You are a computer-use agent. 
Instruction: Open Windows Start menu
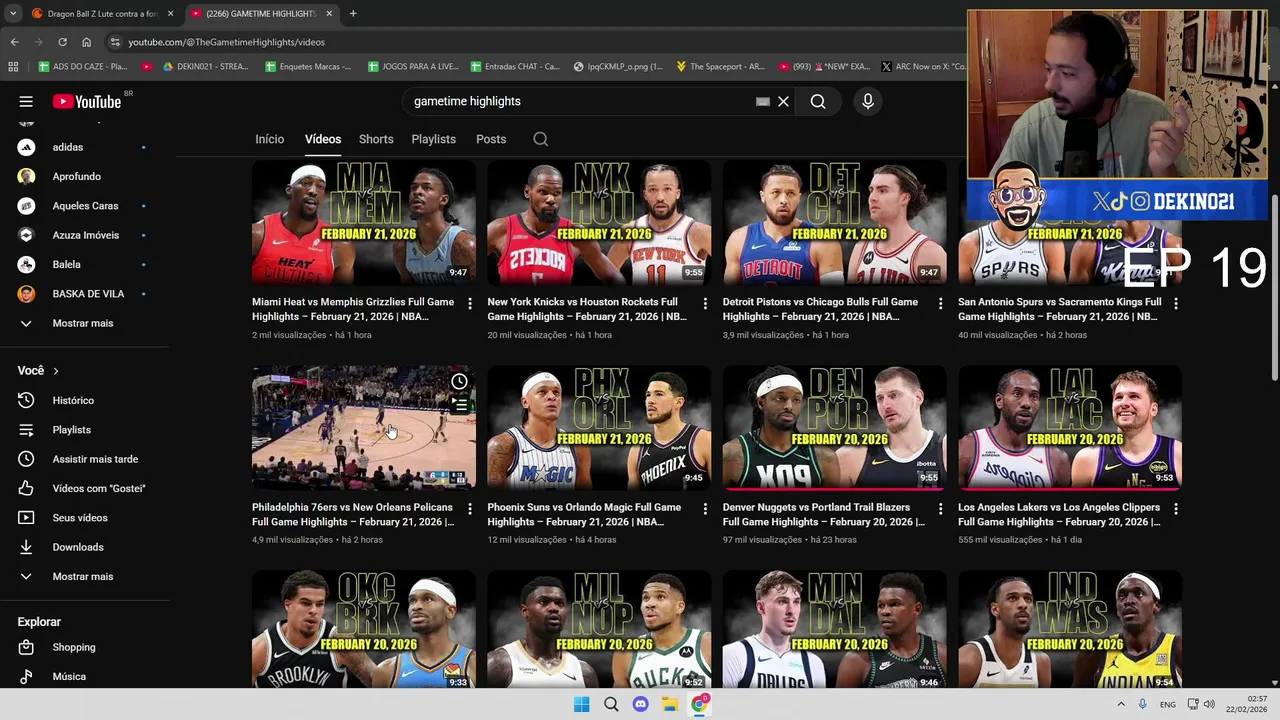click(581, 704)
